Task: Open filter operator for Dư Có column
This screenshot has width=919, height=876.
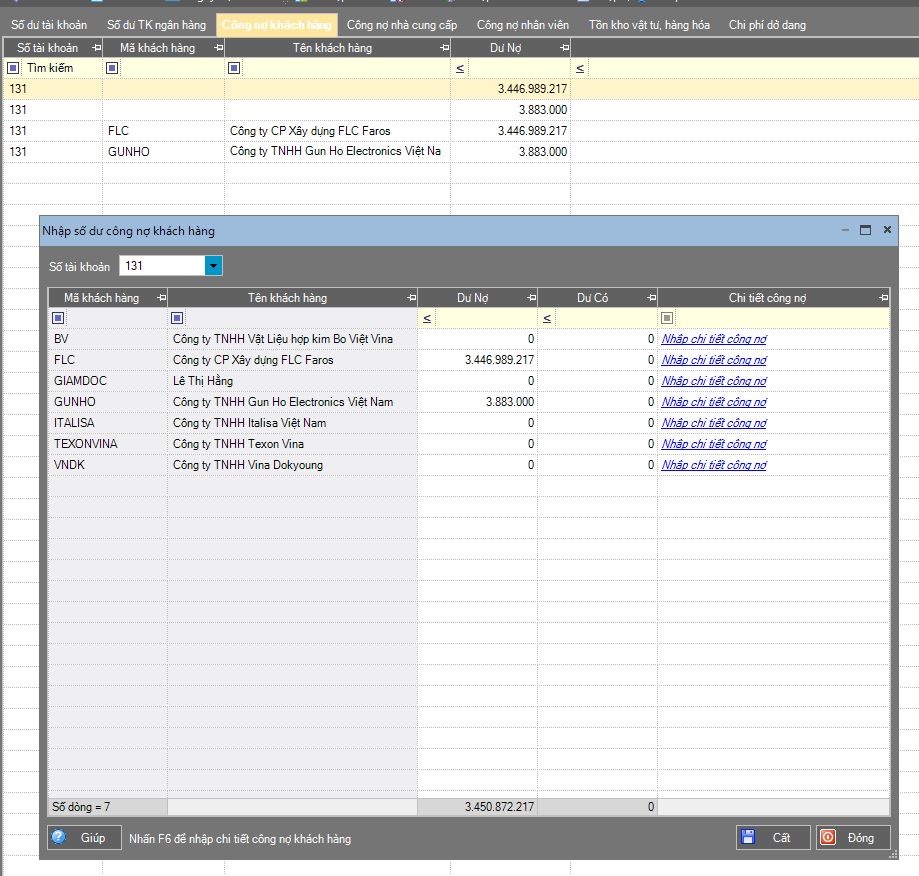Action: [547, 318]
